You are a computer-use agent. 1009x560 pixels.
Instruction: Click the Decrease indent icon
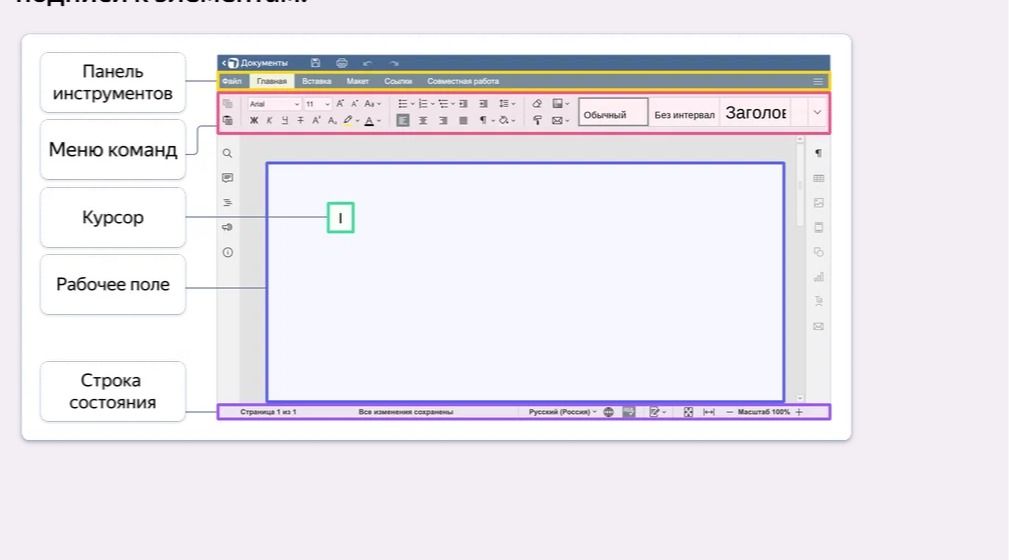point(463,104)
